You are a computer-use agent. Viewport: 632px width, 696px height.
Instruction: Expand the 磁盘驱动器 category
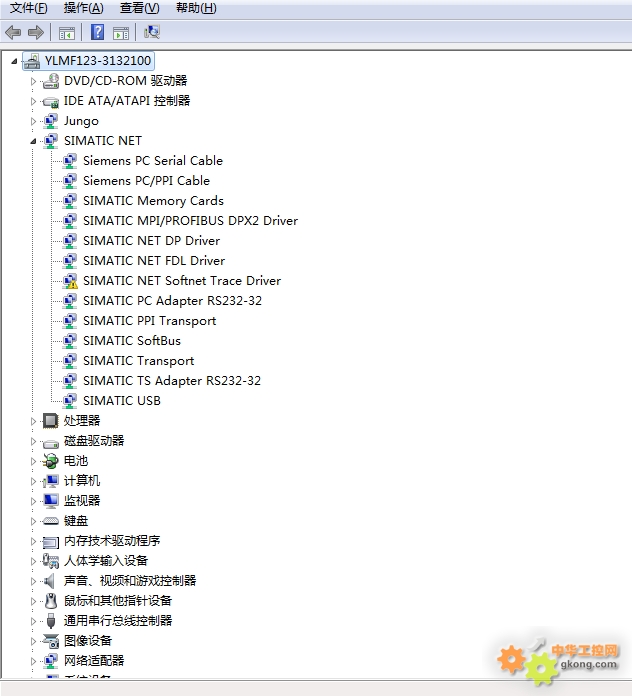pos(33,441)
